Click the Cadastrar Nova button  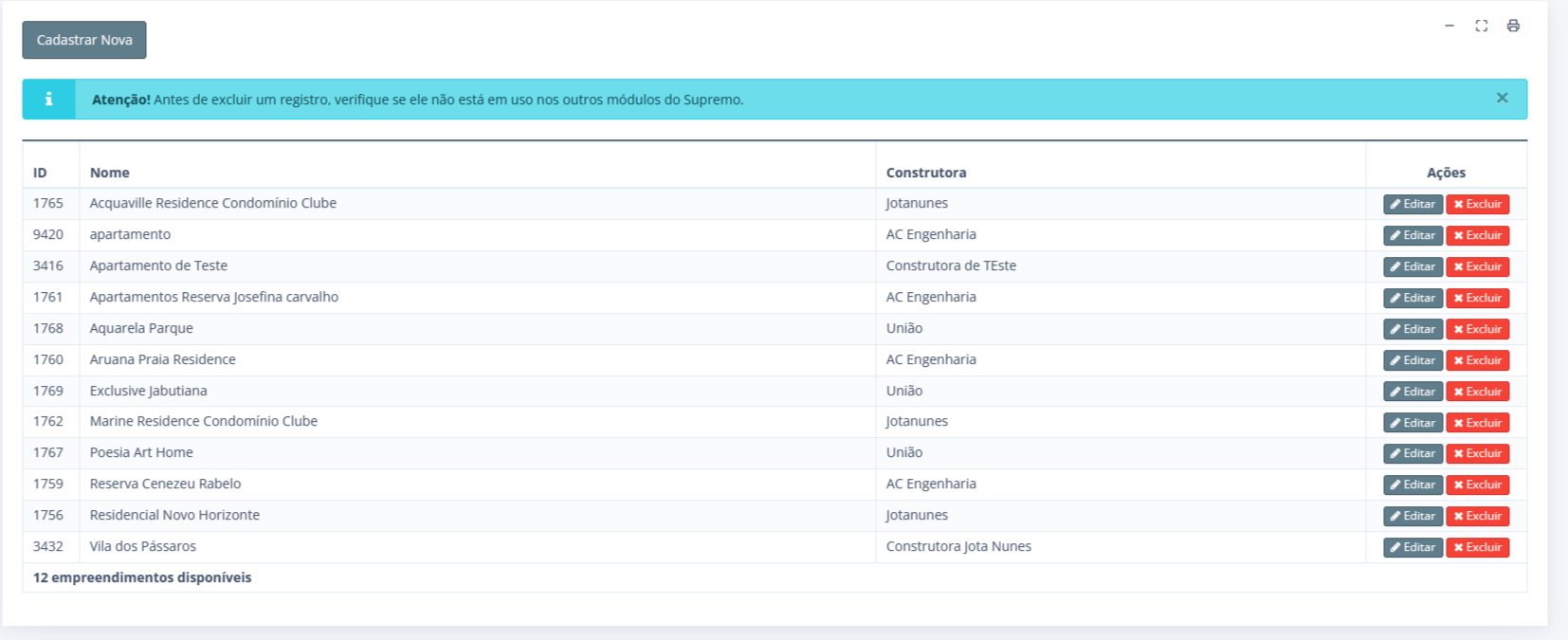84,40
